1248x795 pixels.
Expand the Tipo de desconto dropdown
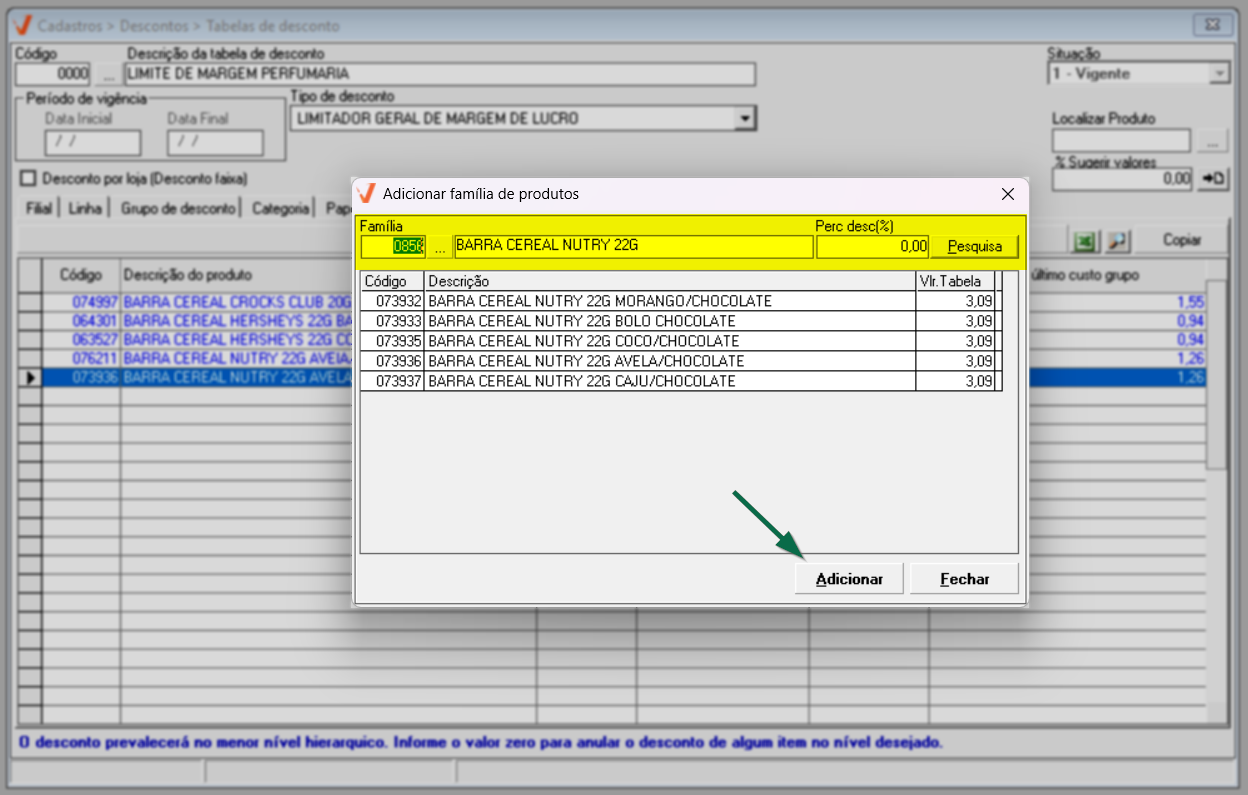pos(743,119)
